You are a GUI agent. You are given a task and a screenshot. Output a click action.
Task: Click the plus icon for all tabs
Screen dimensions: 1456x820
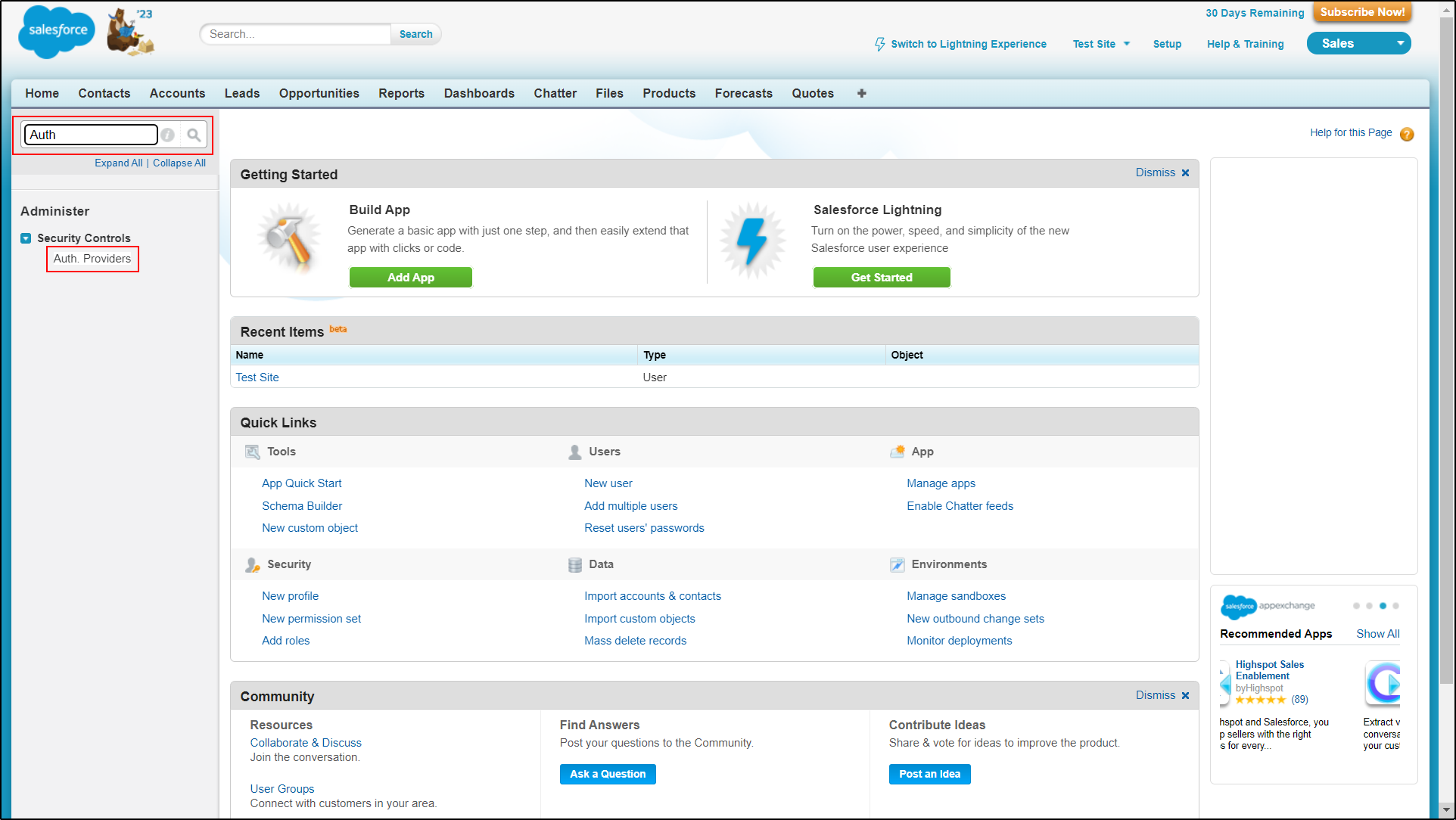pos(861,93)
